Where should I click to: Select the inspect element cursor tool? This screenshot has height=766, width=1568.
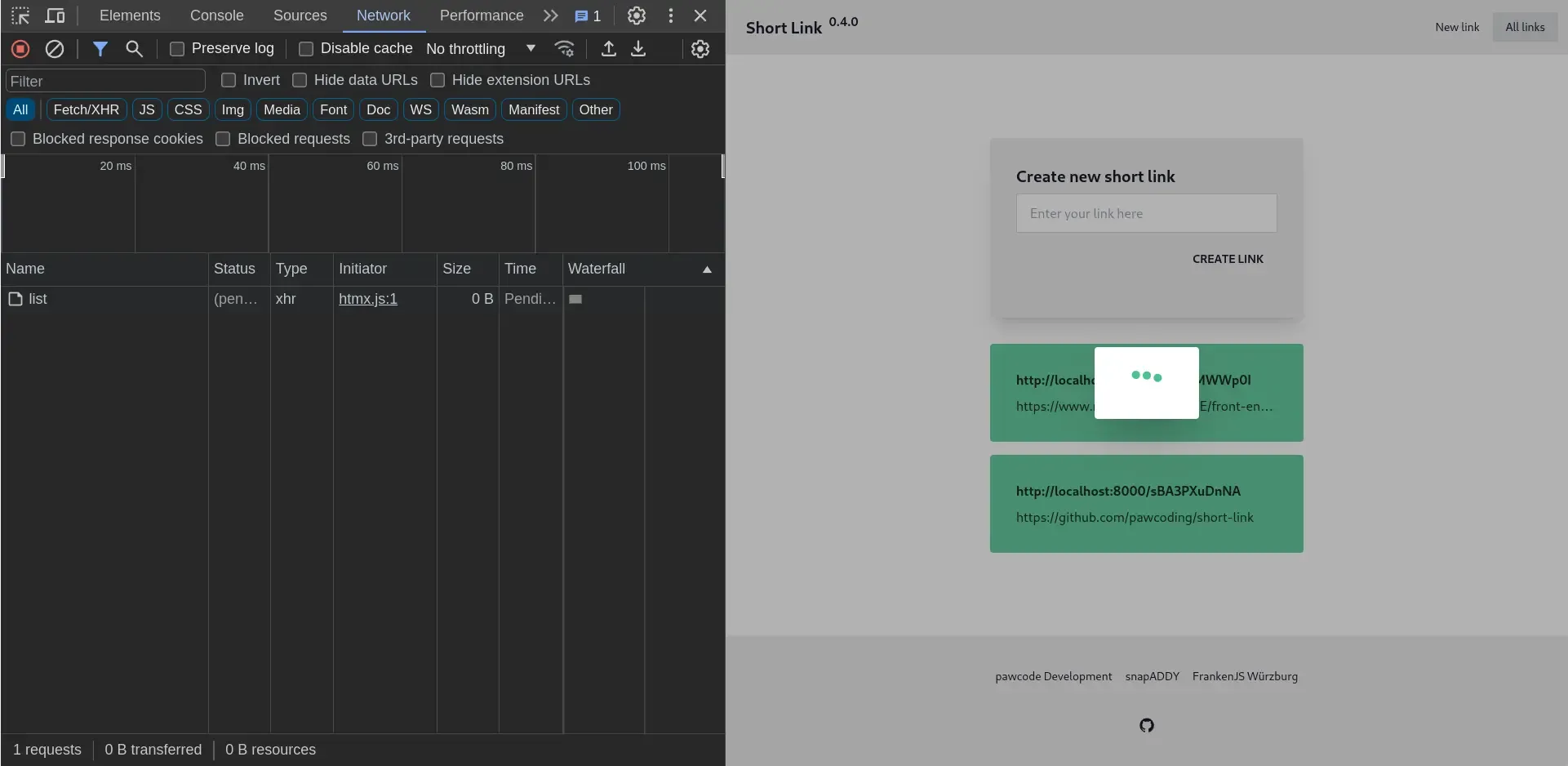[x=20, y=16]
